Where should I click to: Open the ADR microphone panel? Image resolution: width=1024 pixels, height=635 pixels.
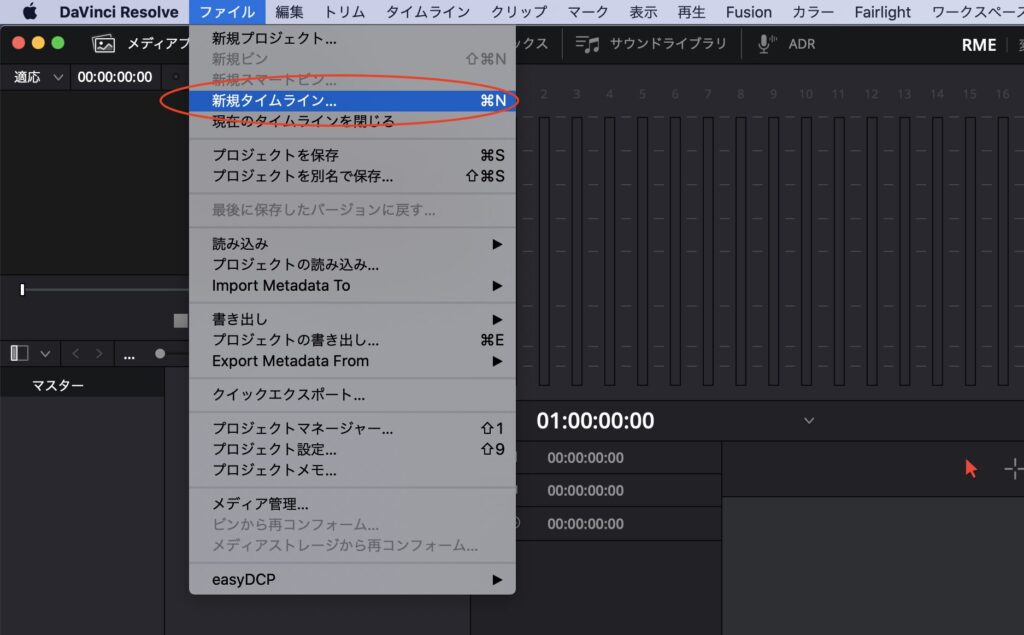(x=791, y=44)
